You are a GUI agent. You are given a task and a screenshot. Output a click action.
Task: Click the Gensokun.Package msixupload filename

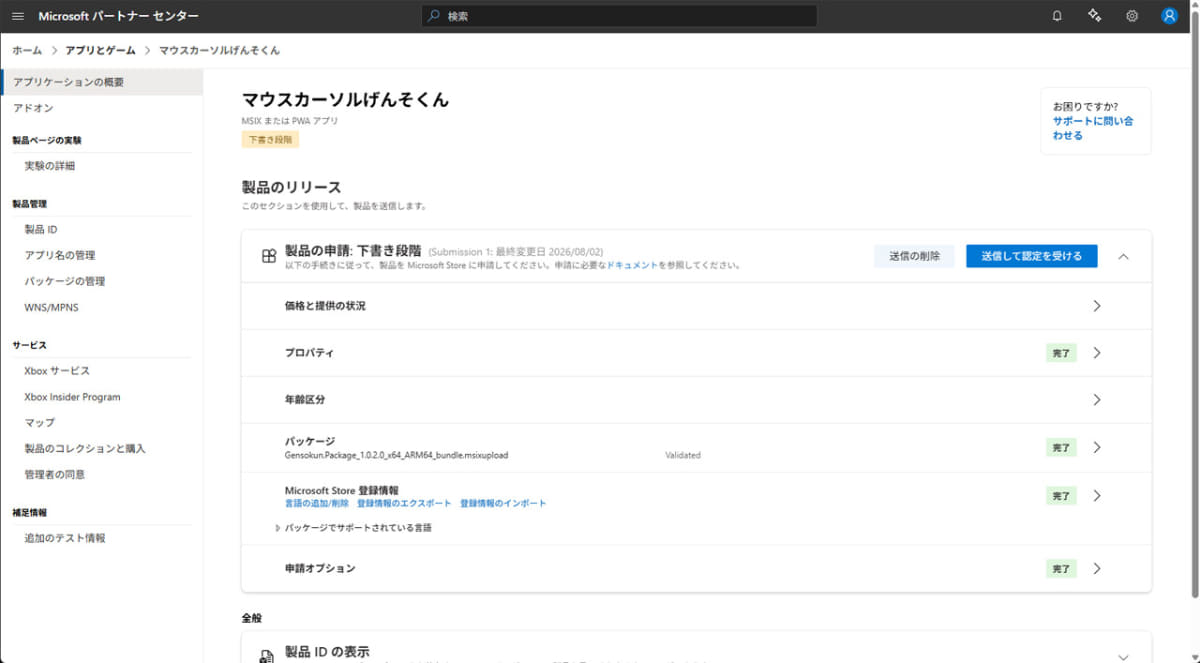click(396, 455)
